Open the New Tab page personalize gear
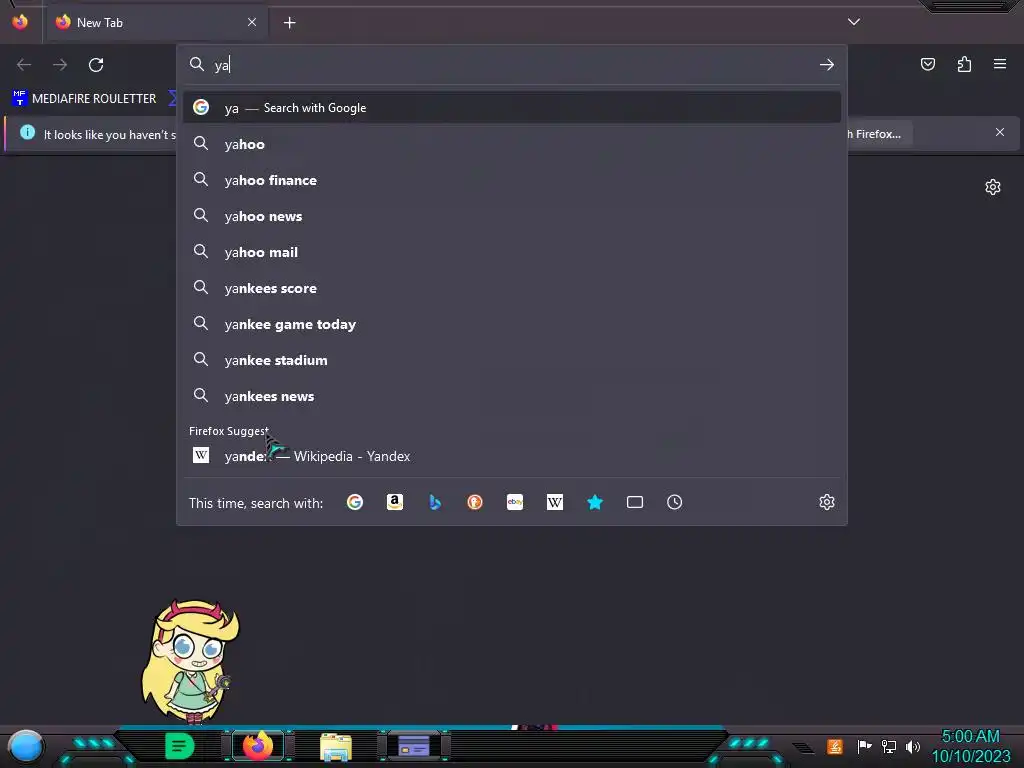 [x=993, y=187]
